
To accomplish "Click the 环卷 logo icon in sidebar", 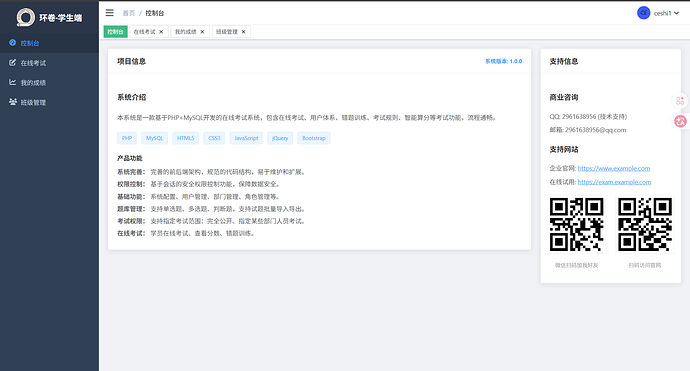I will click(26, 18).
